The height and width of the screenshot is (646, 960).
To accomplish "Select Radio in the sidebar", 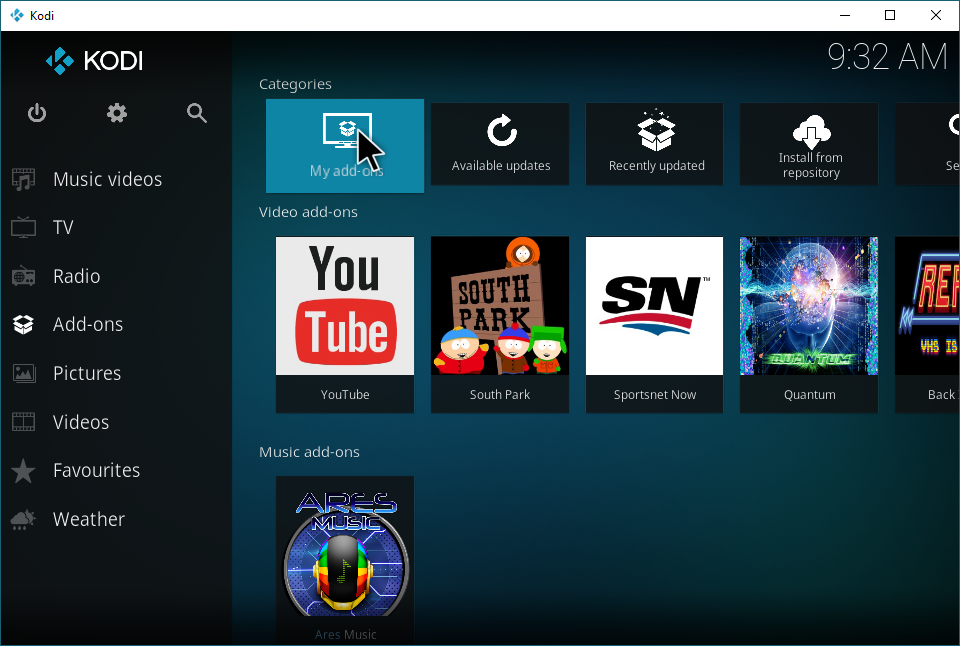I will (x=76, y=276).
